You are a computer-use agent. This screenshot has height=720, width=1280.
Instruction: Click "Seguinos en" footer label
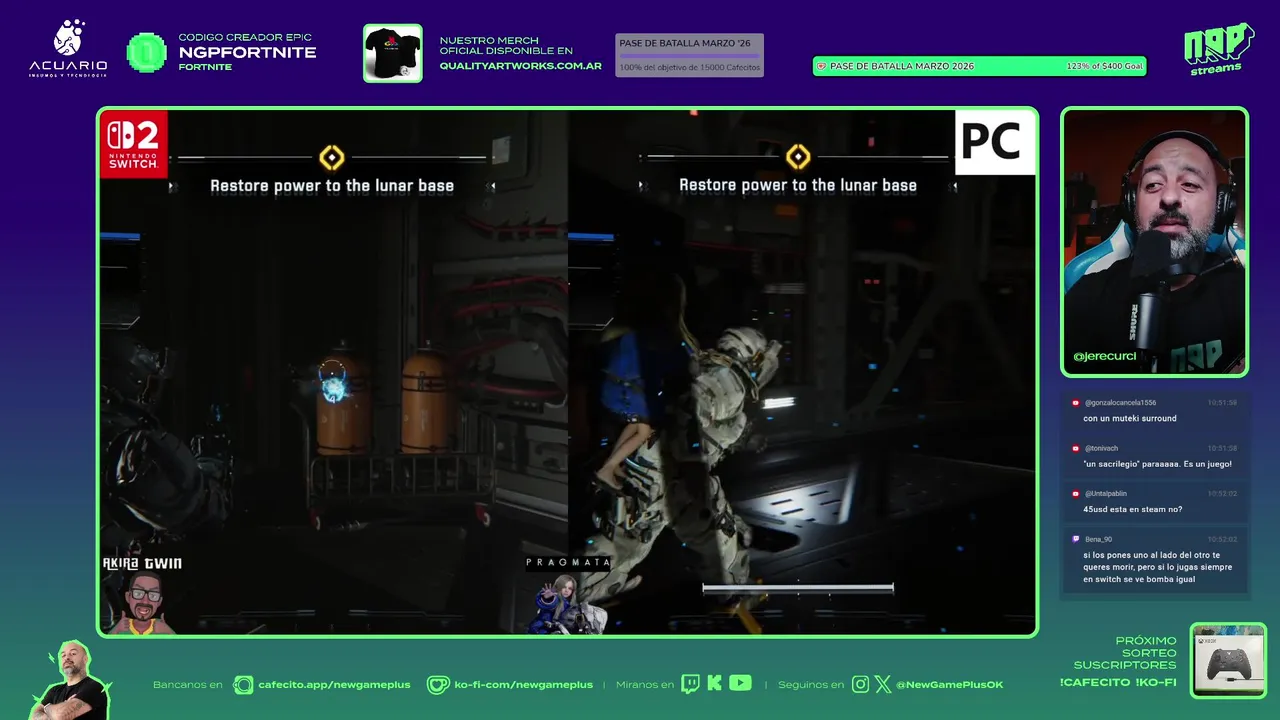pyautogui.click(x=811, y=684)
